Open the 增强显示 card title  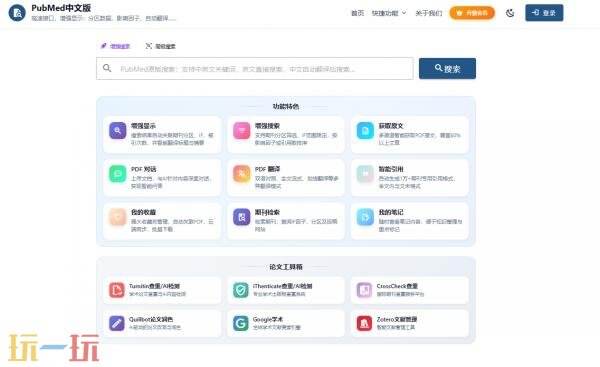coord(143,126)
